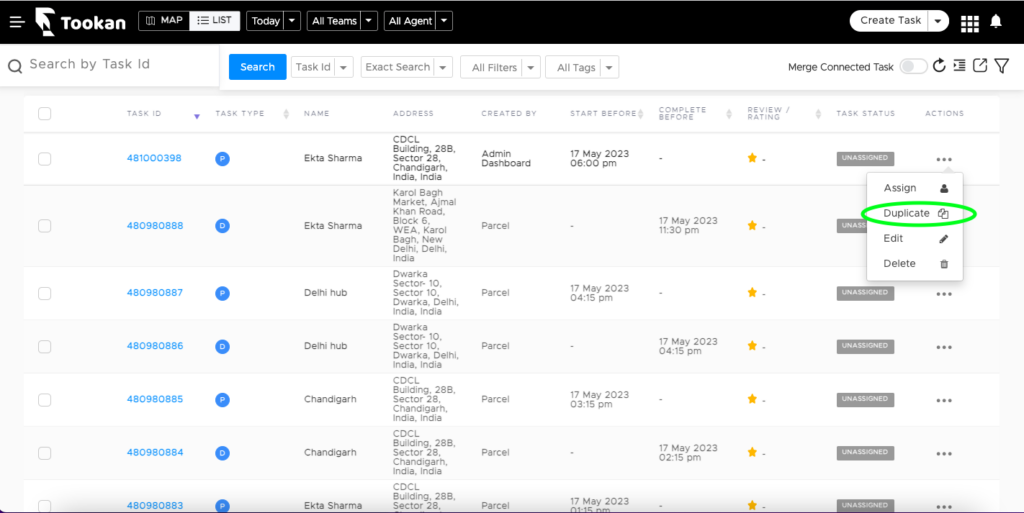
Task: Click the column settings list icon
Action: [959, 66]
